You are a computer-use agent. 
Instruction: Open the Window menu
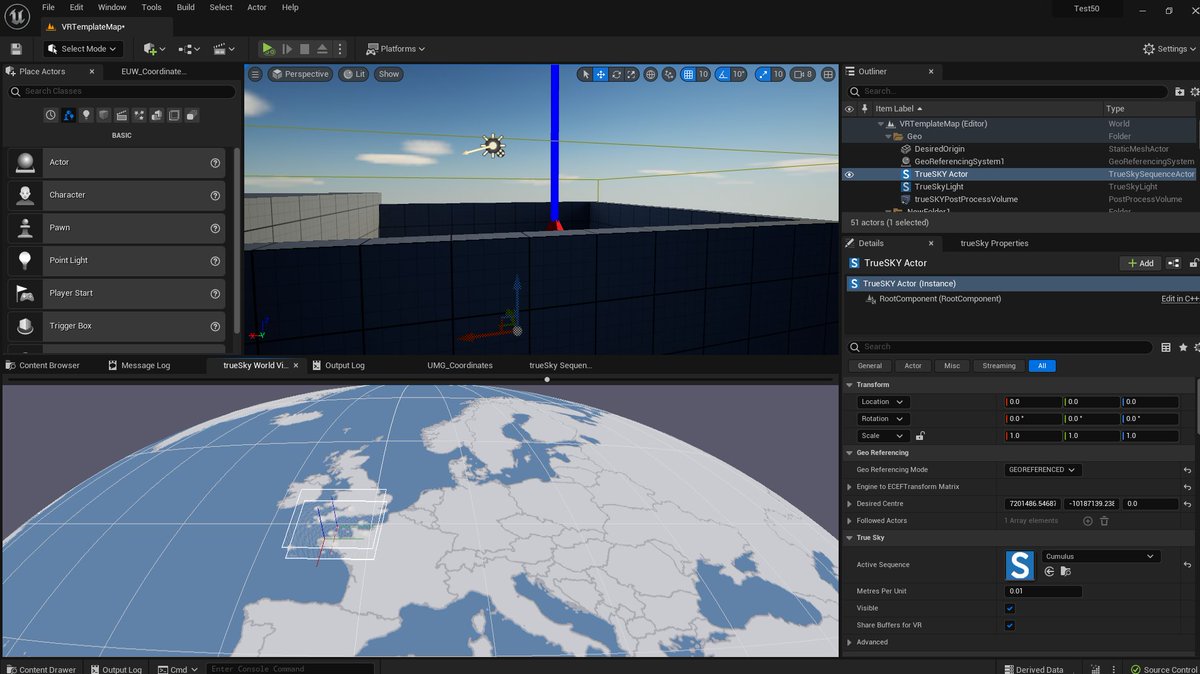click(112, 7)
